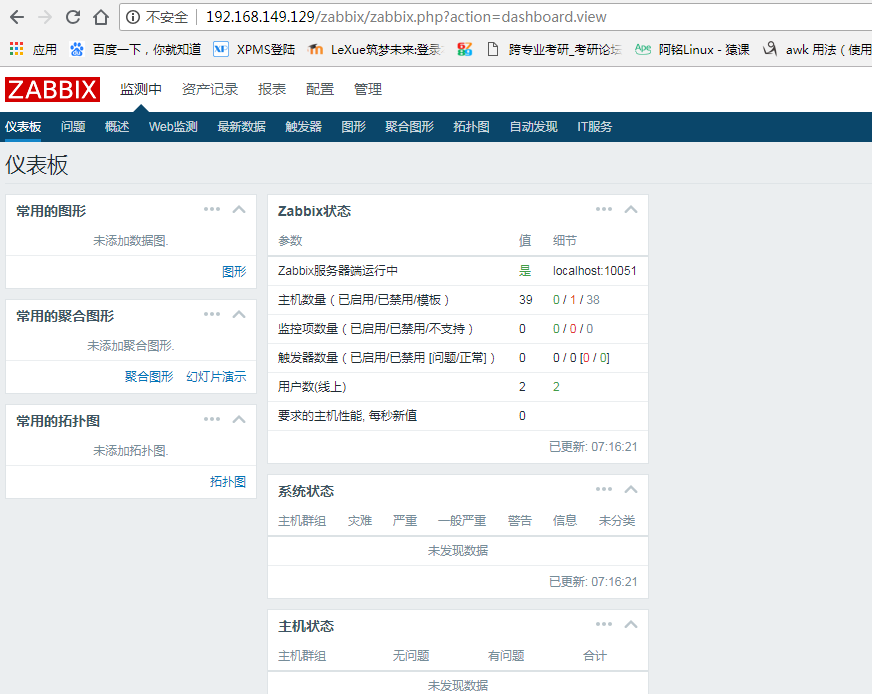
Task: Switch to the 最新数据 submenu tab
Action: pos(241,127)
